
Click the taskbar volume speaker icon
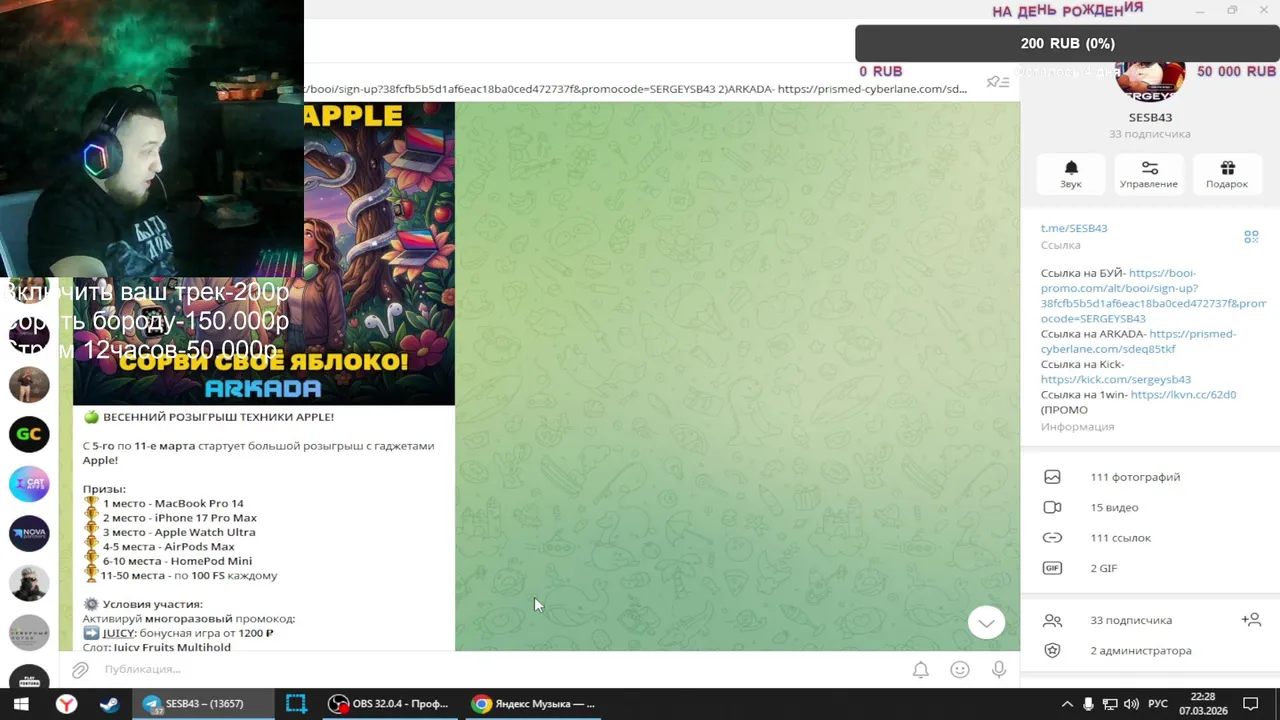tap(1131, 704)
